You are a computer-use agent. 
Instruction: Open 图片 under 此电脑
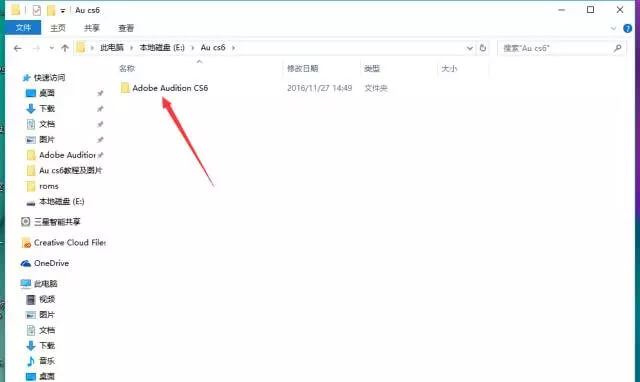click(x=47, y=315)
